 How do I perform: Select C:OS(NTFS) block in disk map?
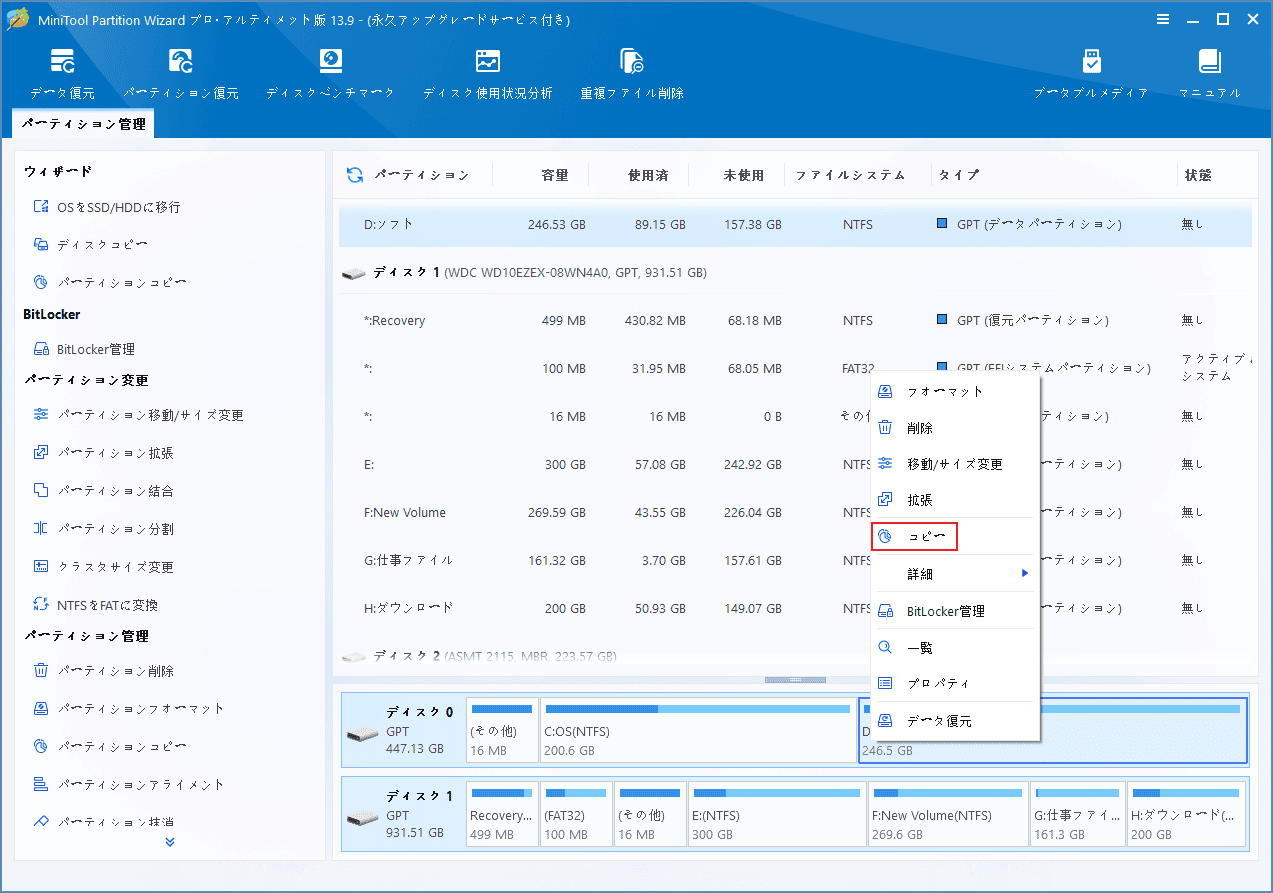click(697, 730)
